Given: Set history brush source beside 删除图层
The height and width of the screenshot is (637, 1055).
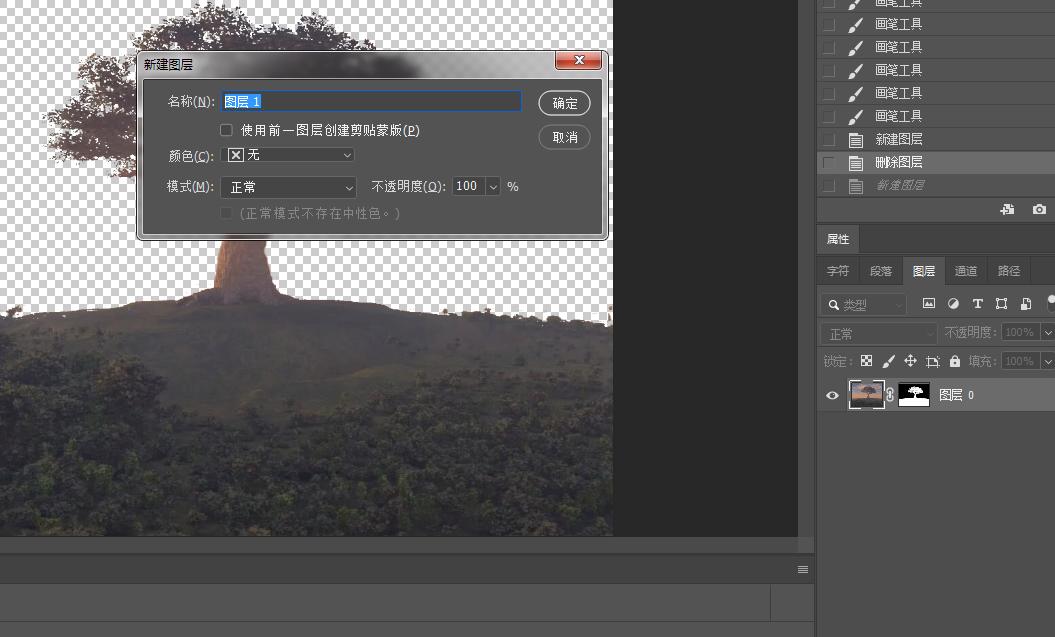Looking at the screenshot, I should (829, 162).
